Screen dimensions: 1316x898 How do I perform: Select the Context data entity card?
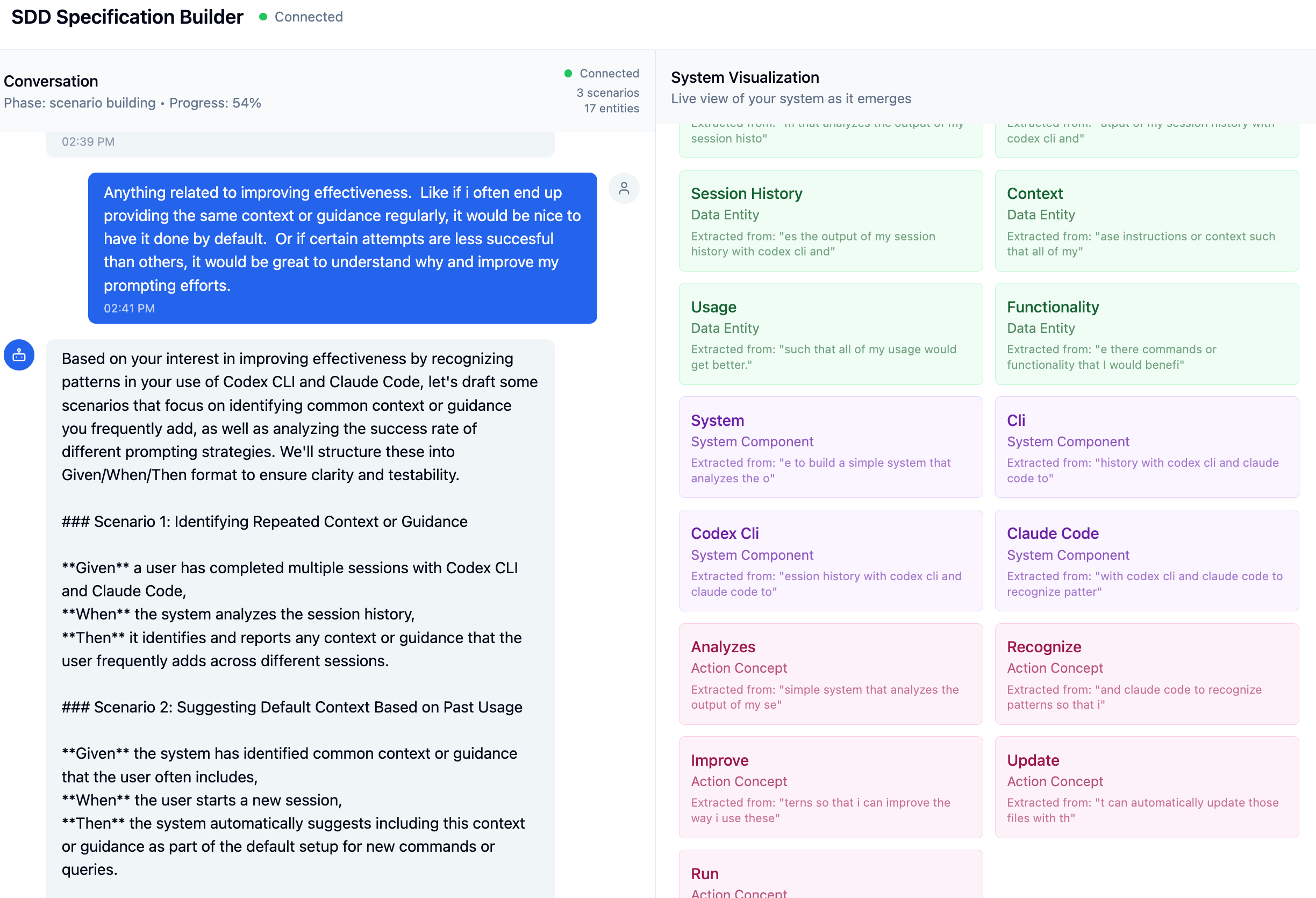point(1146,221)
